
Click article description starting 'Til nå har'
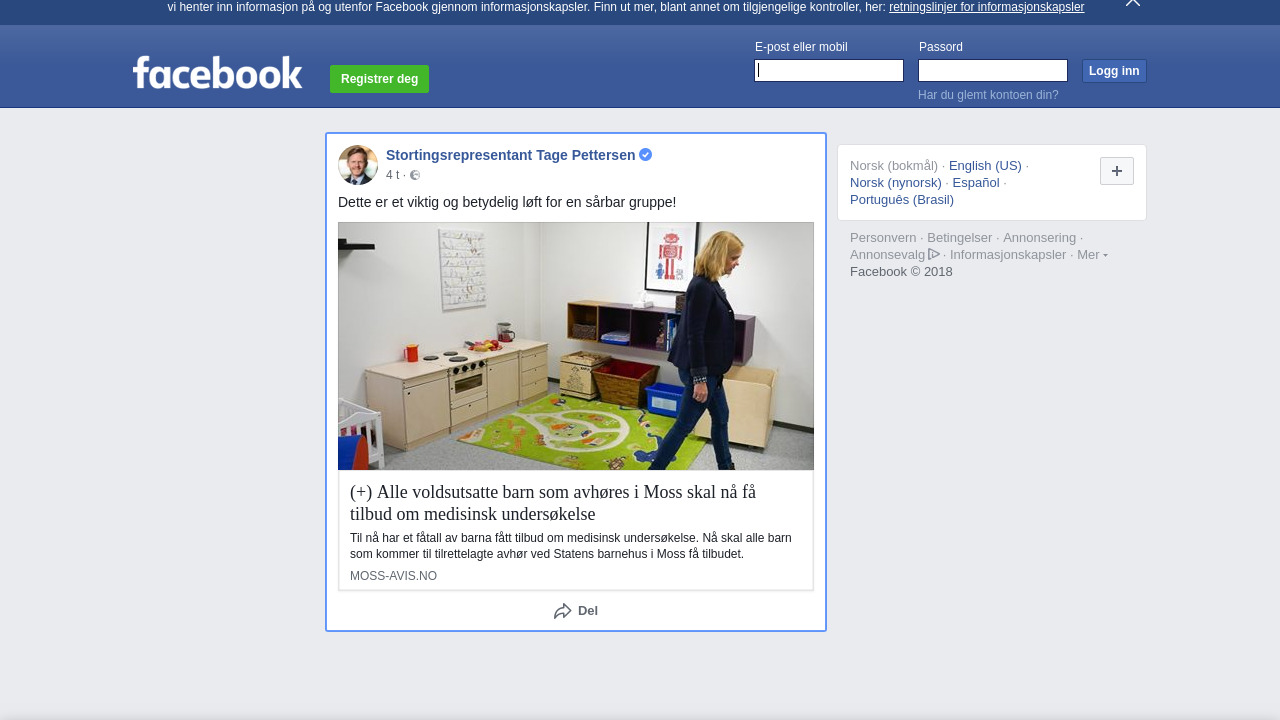coord(571,546)
